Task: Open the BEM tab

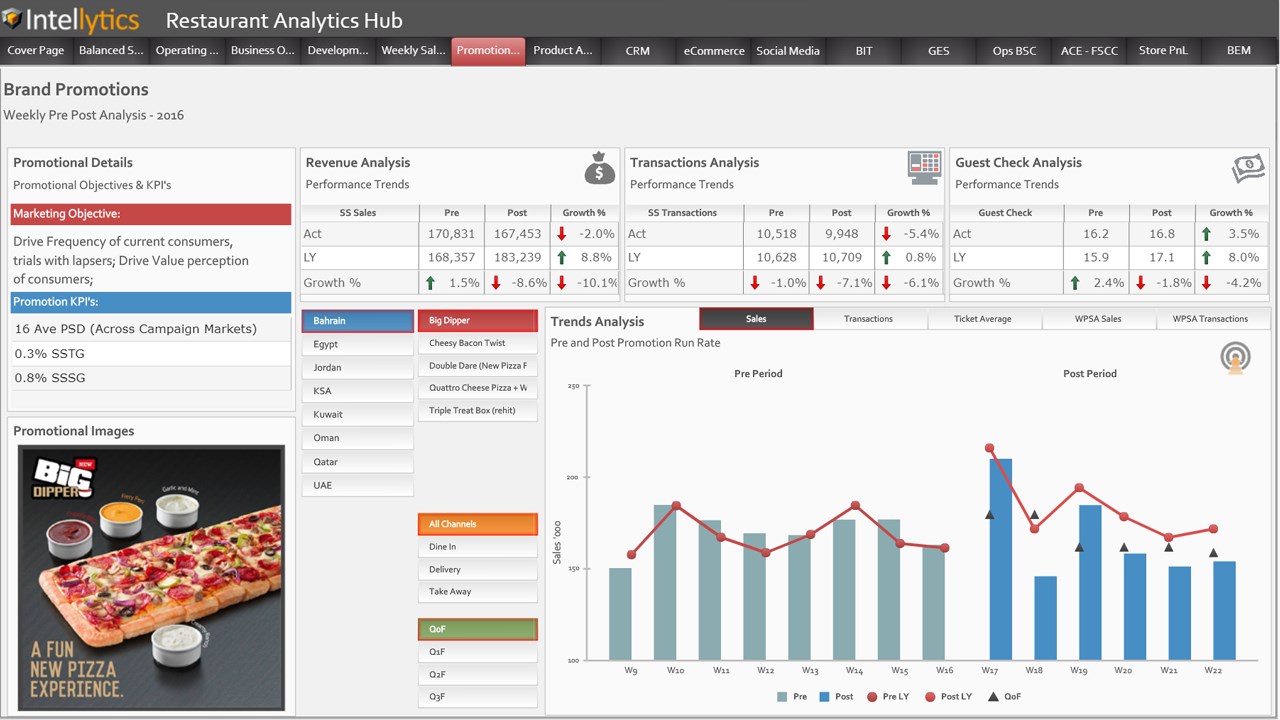Action: (1239, 51)
